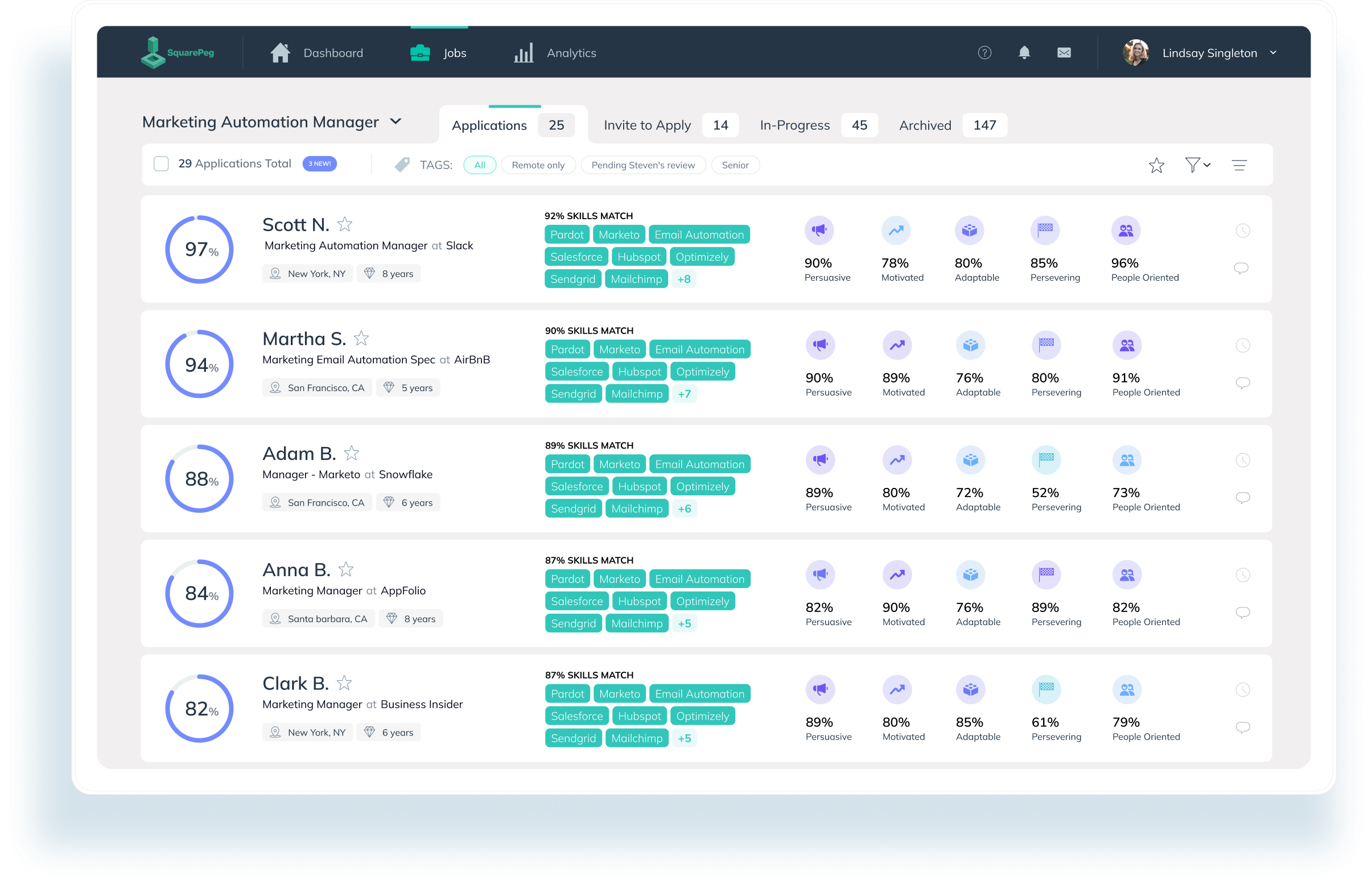Click Scott N.'s 97% score ring
The image size is (1372, 887).
pyautogui.click(x=199, y=249)
